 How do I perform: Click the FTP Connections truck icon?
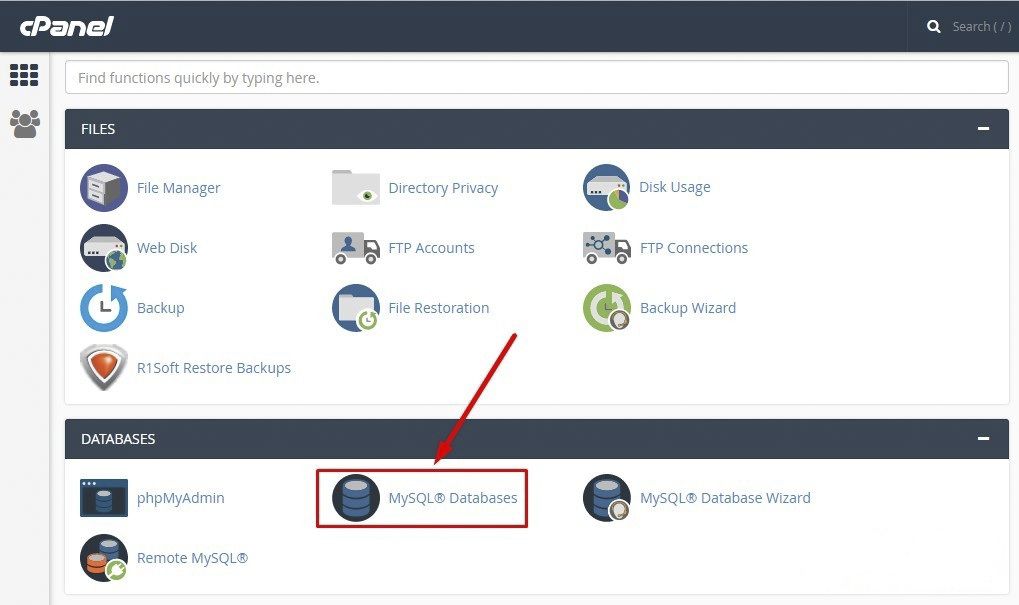tap(607, 248)
